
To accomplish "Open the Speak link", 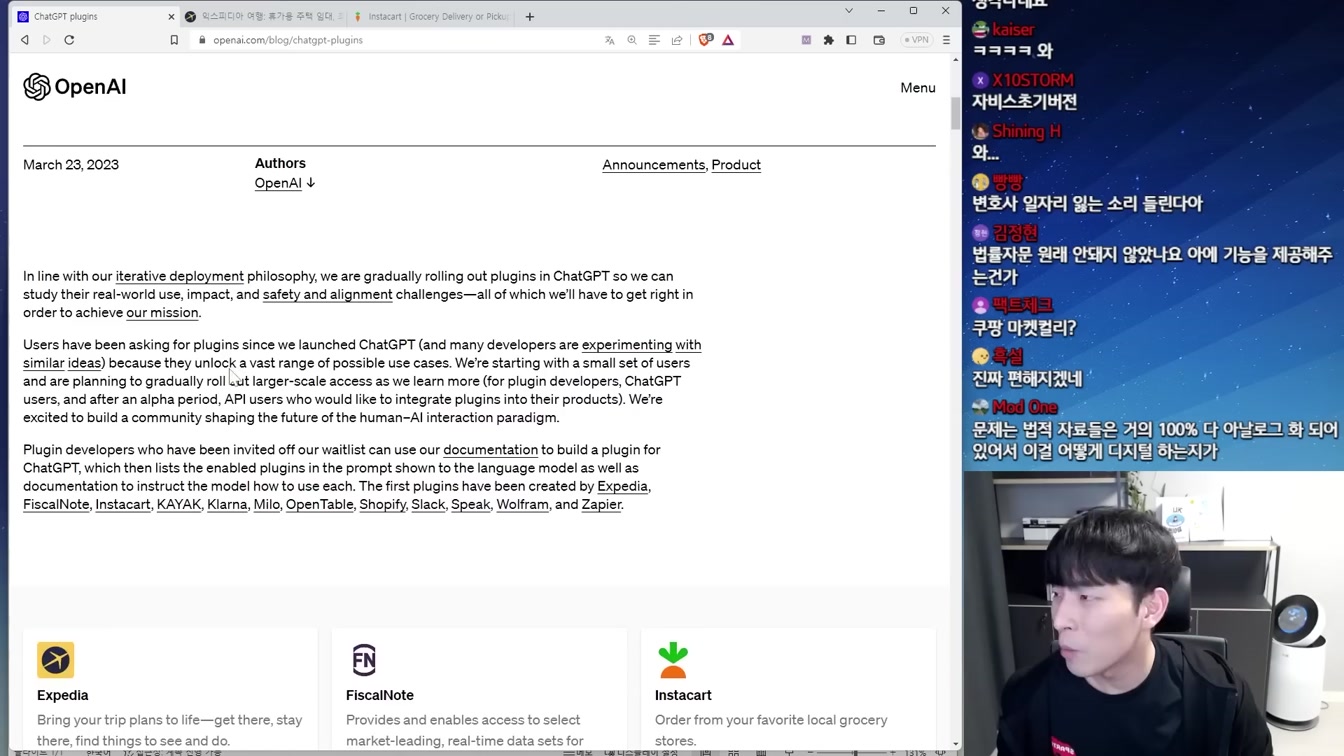I will pyautogui.click(x=470, y=504).
